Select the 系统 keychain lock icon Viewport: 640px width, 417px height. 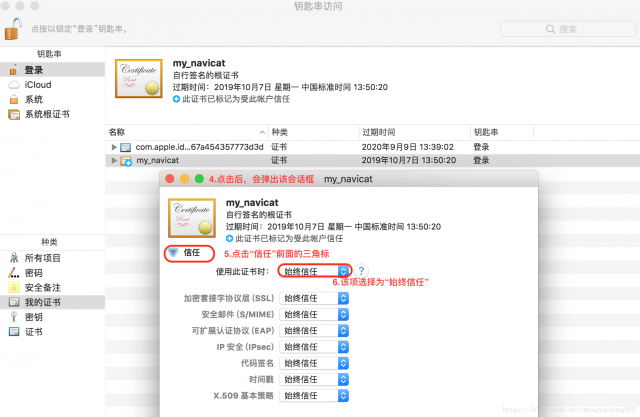[14, 99]
